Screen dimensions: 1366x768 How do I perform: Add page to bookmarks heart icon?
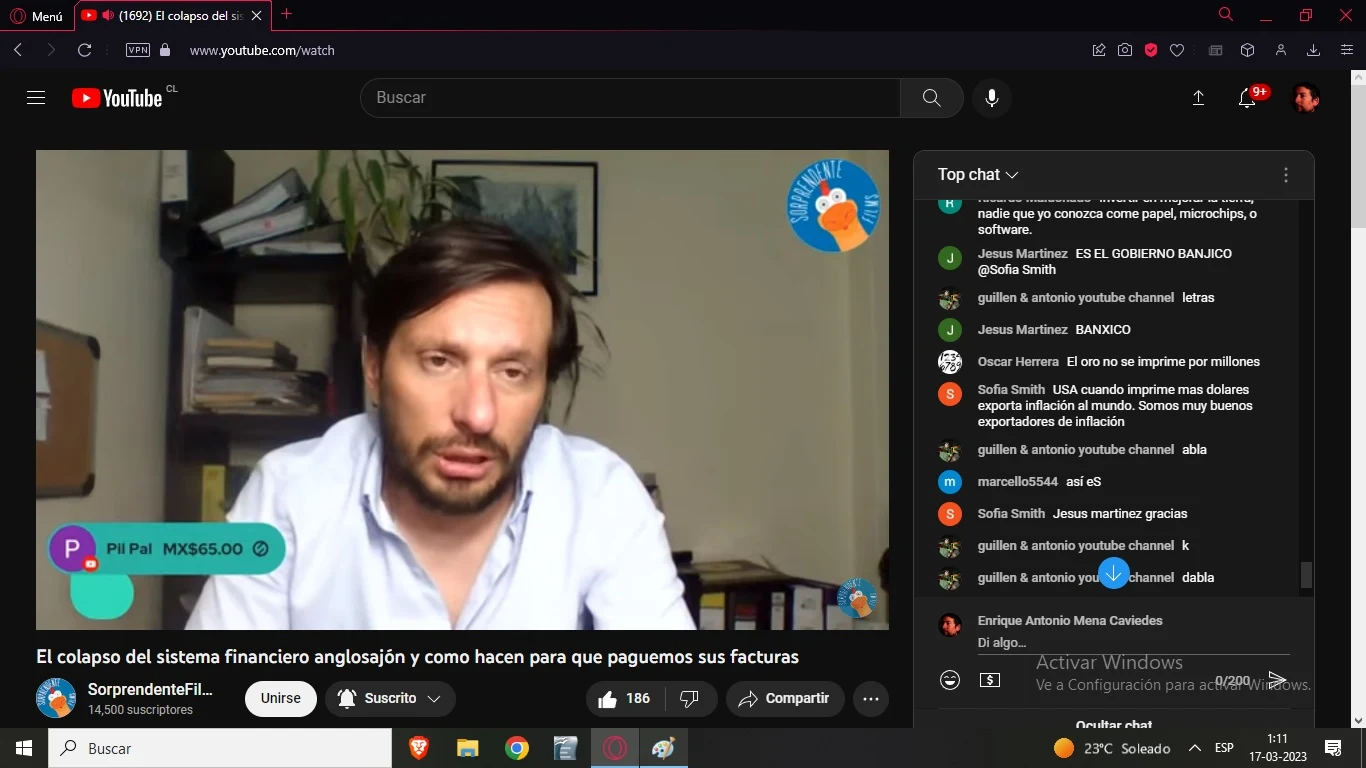[1177, 50]
